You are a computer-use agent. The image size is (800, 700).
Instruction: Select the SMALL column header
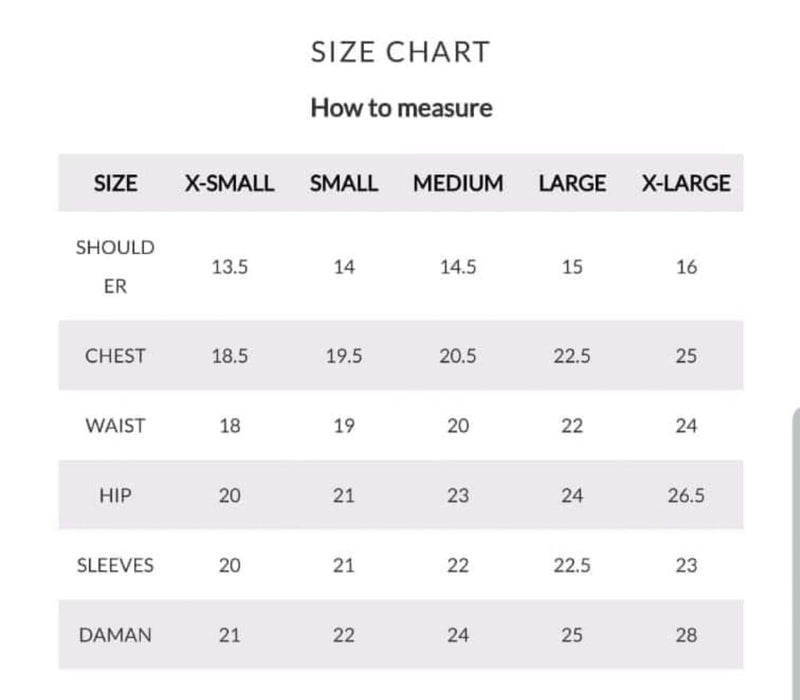click(x=344, y=184)
